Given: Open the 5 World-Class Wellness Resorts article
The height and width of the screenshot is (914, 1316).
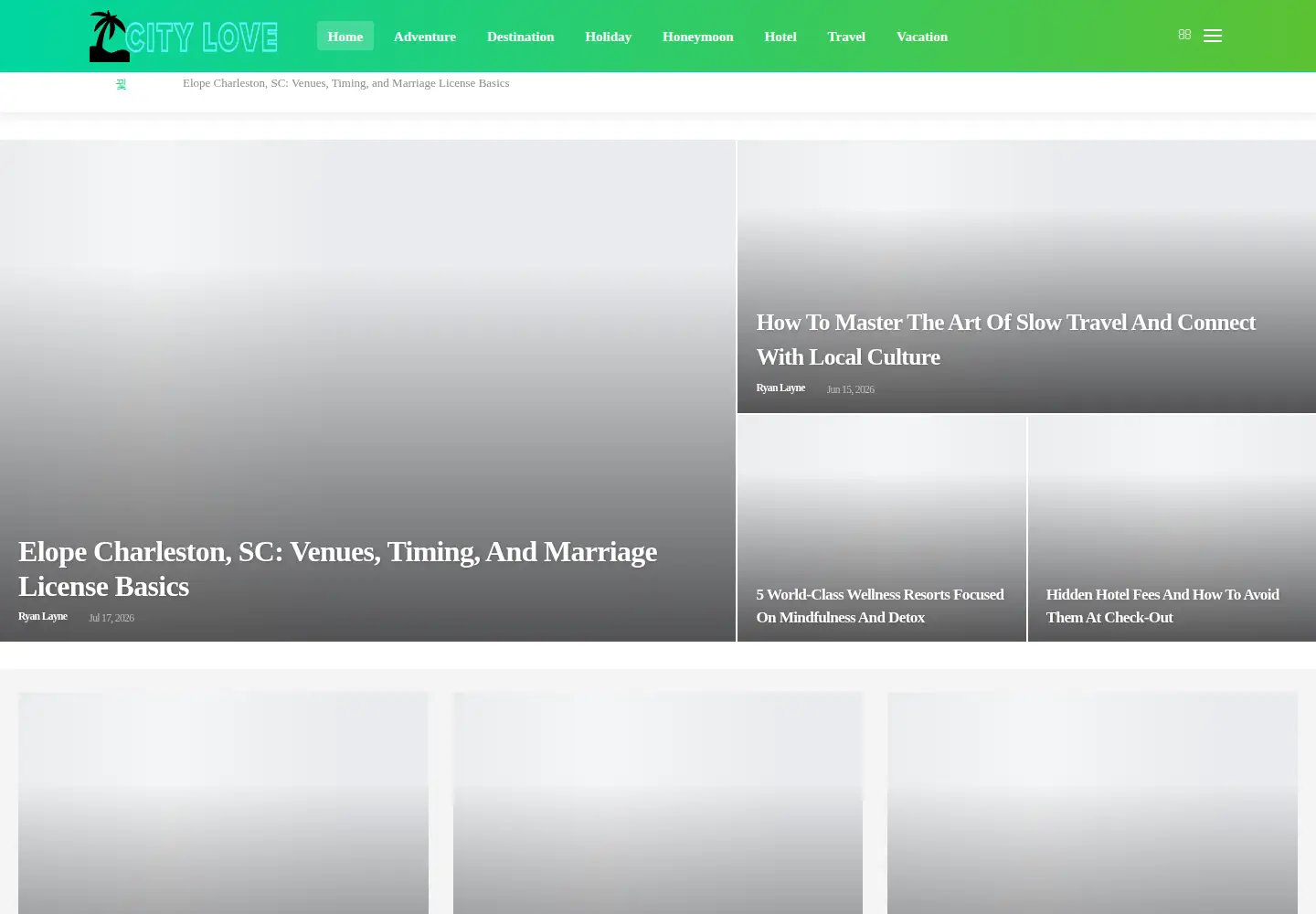Looking at the screenshot, I should pos(880,605).
